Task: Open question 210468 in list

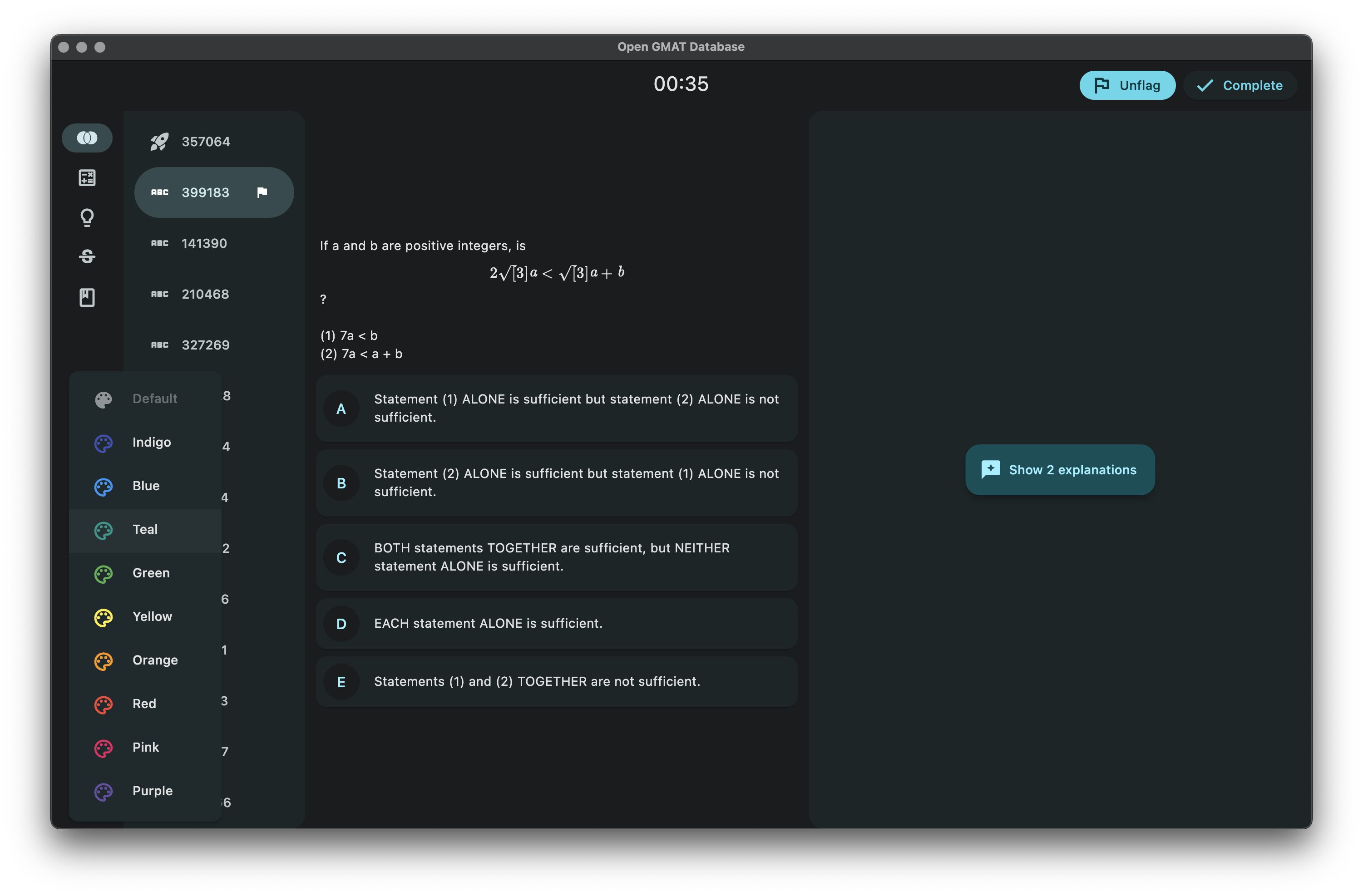Action: tap(205, 294)
